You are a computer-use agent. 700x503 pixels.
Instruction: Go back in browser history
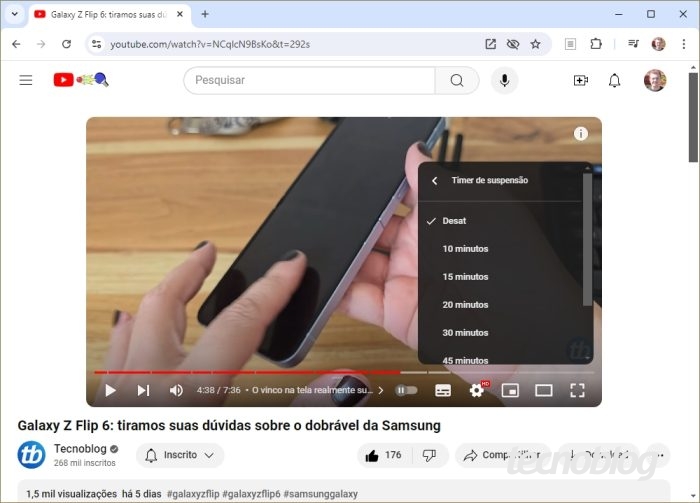click(16, 44)
